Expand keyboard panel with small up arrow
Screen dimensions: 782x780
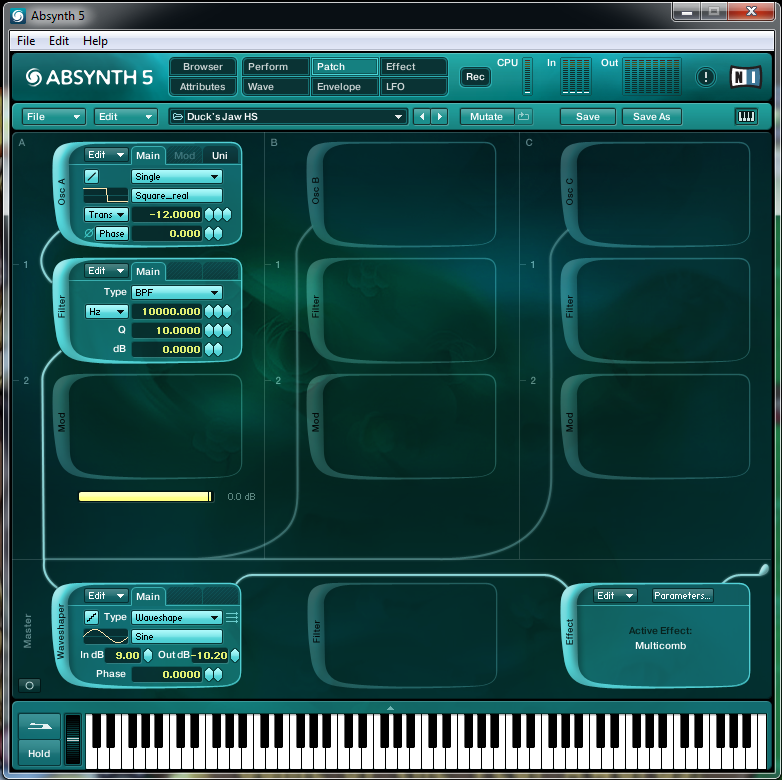coord(391,708)
